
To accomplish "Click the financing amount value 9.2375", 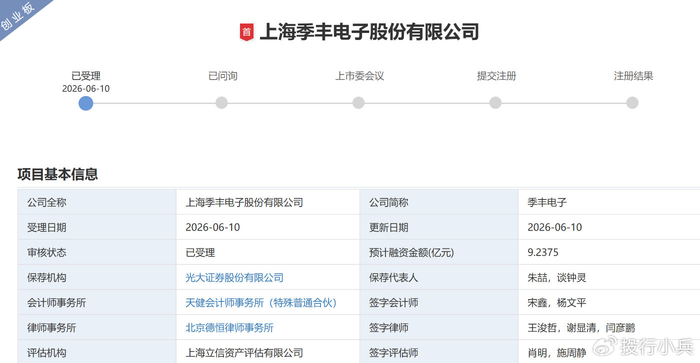I will [x=543, y=252].
